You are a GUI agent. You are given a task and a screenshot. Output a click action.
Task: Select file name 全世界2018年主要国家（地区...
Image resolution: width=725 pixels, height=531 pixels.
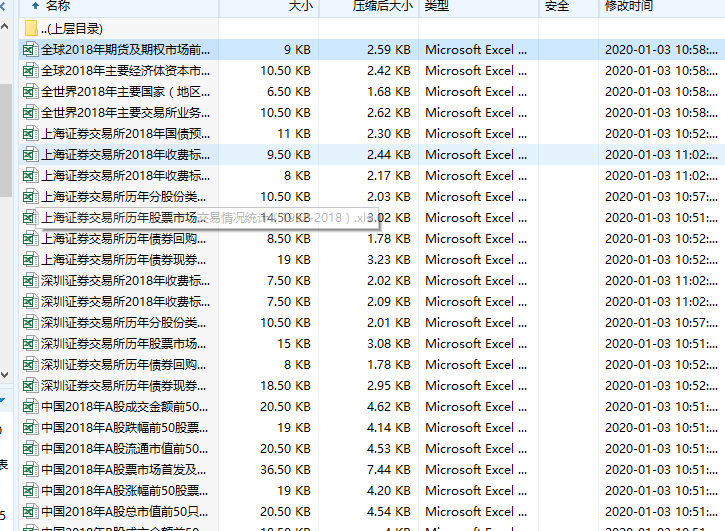pos(125,92)
